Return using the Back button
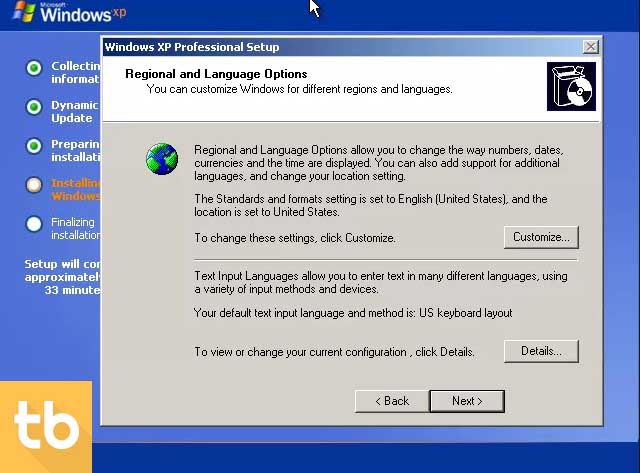Viewport: 640px width, 473px height. (392, 401)
